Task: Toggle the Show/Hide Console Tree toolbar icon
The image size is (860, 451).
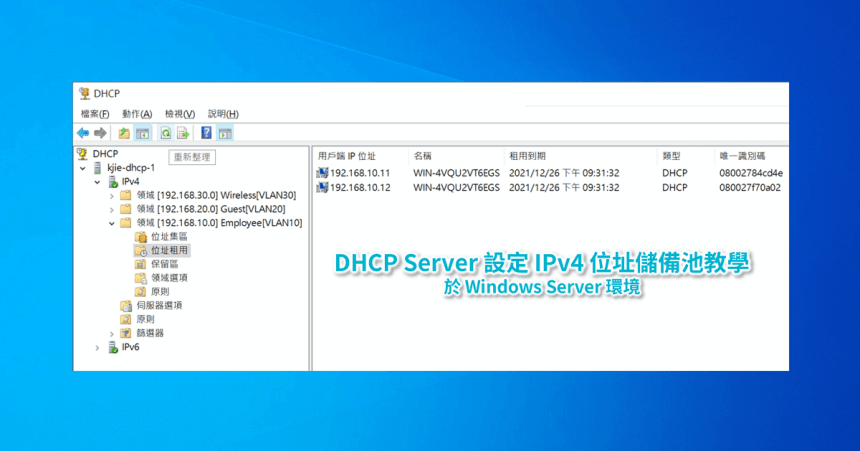Action: 143,133
